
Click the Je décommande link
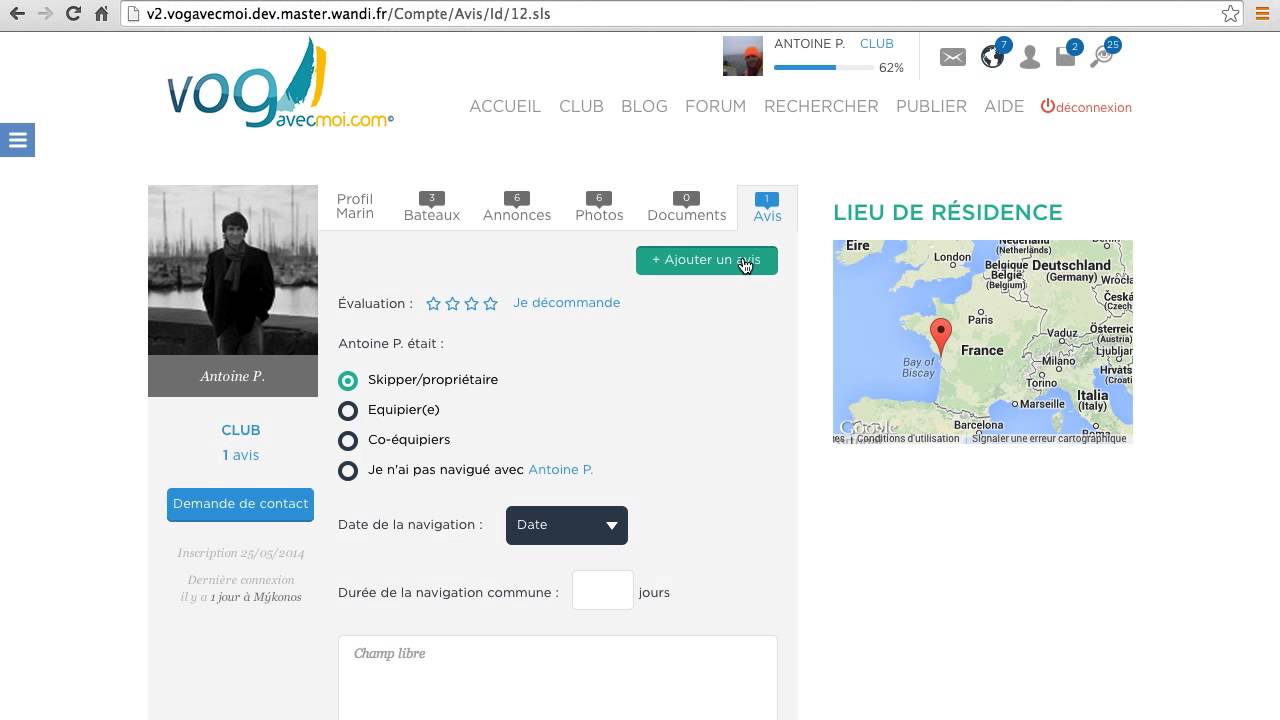point(566,303)
